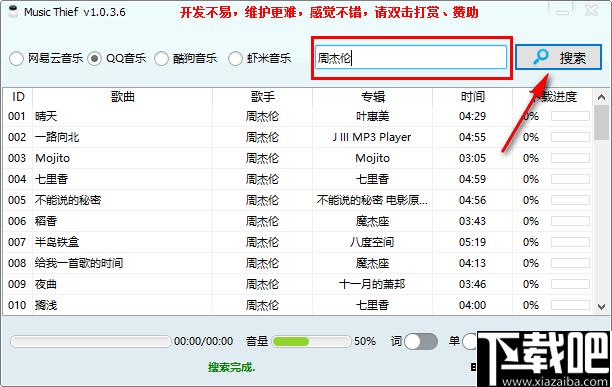Click the 00:00/00:00 playback time
The width and height of the screenshot is (612, 387).
click(x=203, y=341)
